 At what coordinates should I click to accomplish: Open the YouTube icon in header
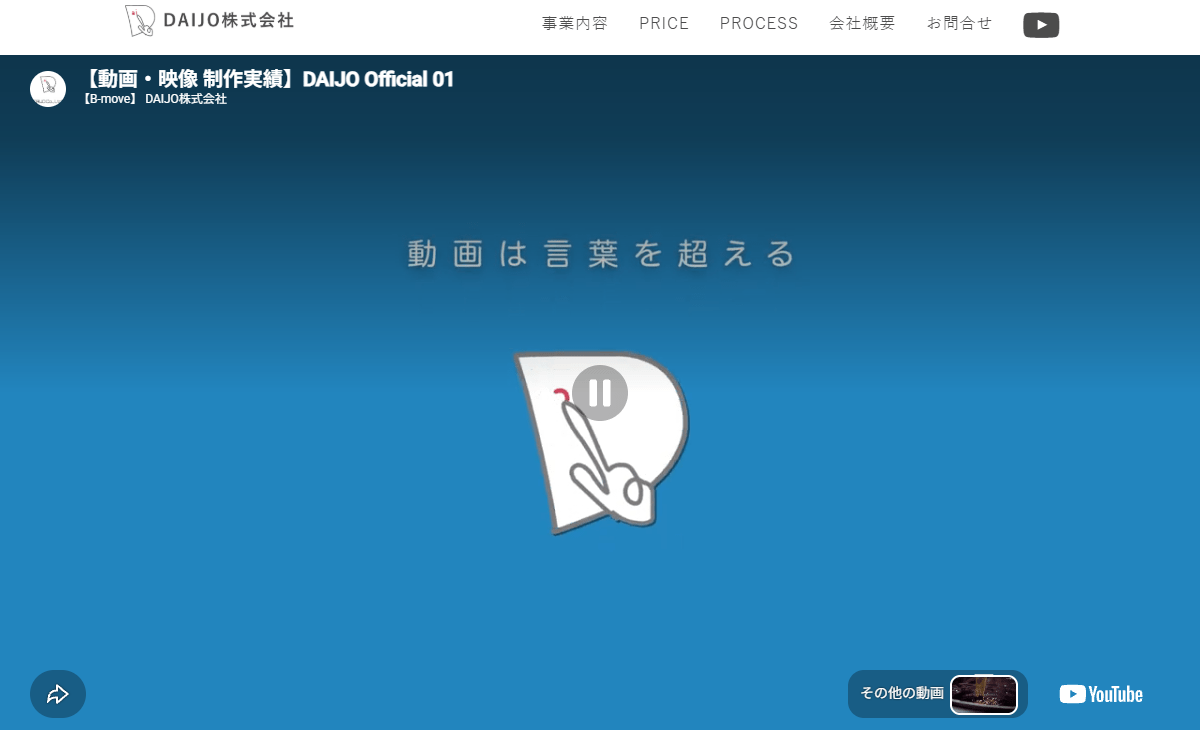click(1041, 25)
